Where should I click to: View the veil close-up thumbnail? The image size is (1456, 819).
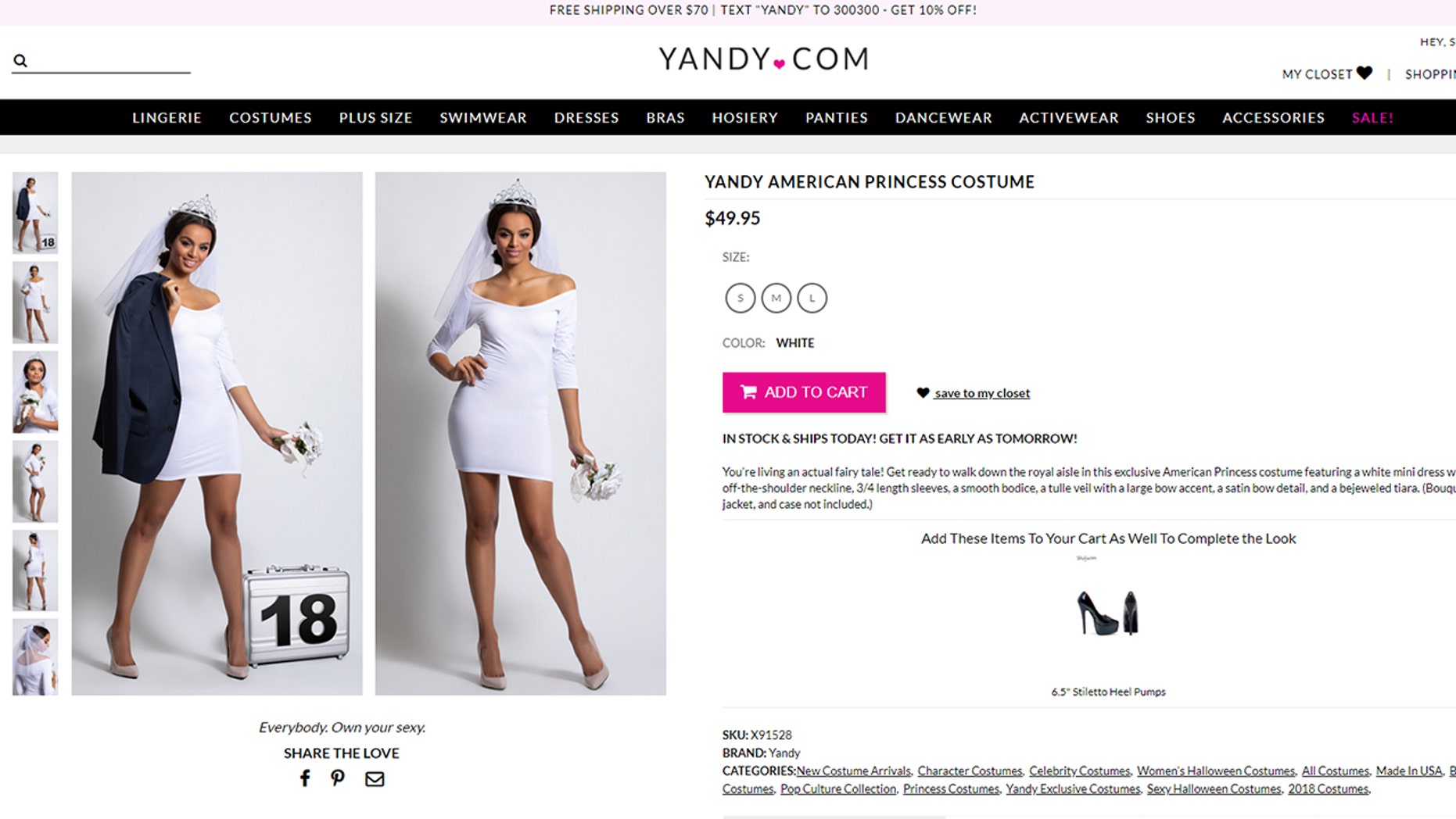click(35, 657)
